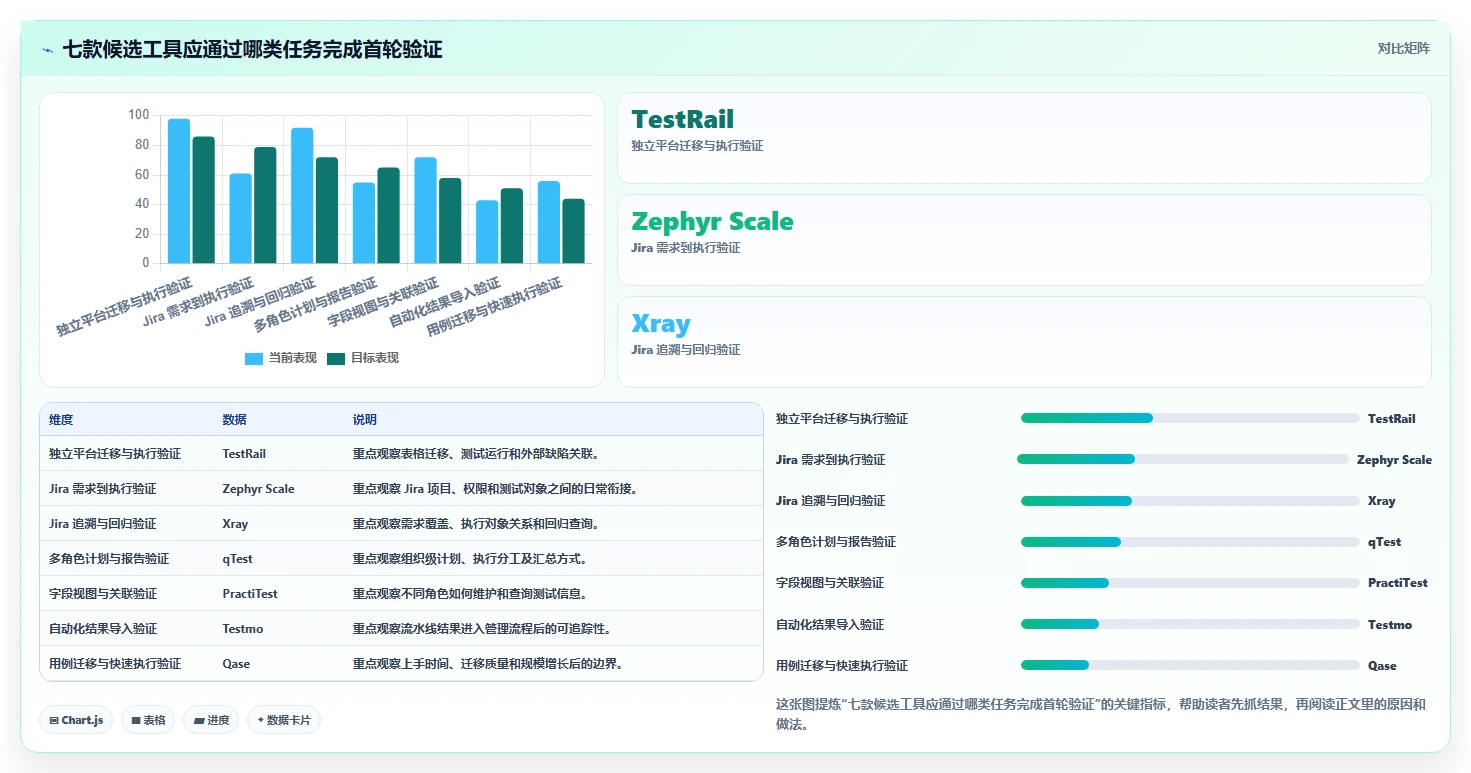Click the PractiTest cell in the table
1471x773 pixels.
point(250,594)
